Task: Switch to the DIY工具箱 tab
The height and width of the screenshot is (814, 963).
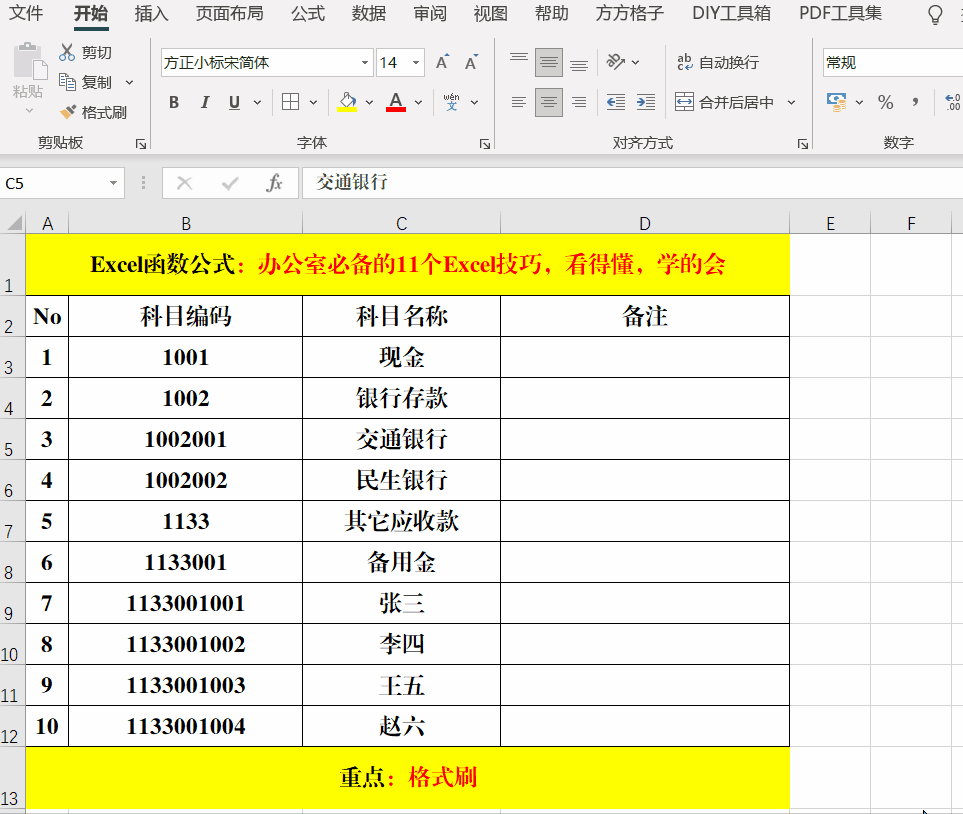Action: click(x=731, y=14)
